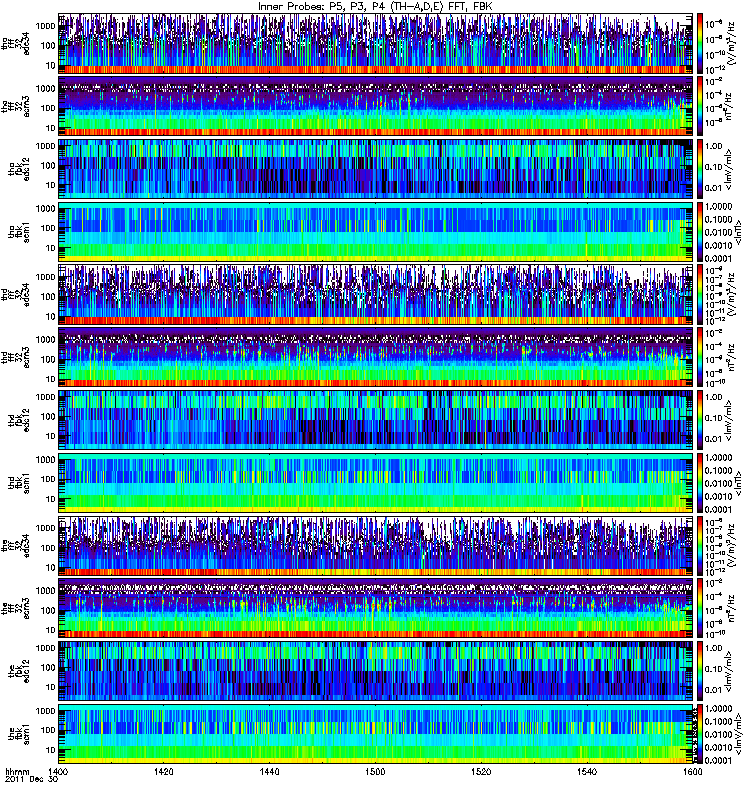Click the 1400 time axis label
This screenshot has width=750, height=800.
58,771
